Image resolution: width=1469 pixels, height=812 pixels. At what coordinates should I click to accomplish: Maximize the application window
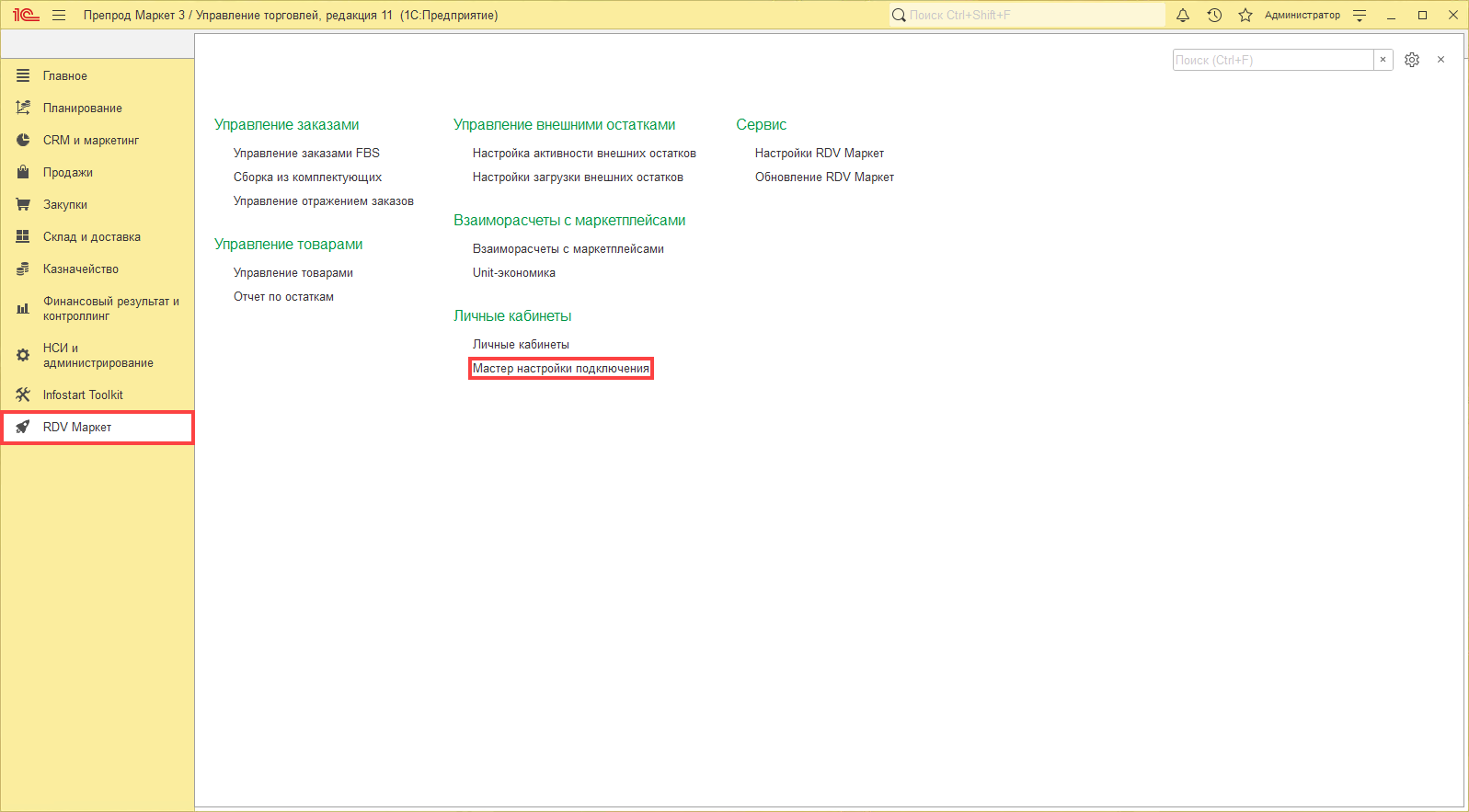(1422, 15)
